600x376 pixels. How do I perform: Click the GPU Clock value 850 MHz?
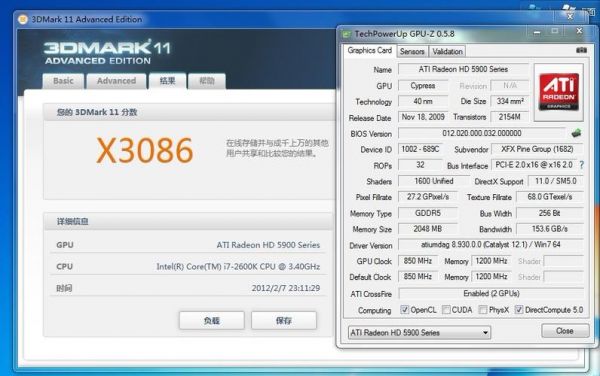418,261
